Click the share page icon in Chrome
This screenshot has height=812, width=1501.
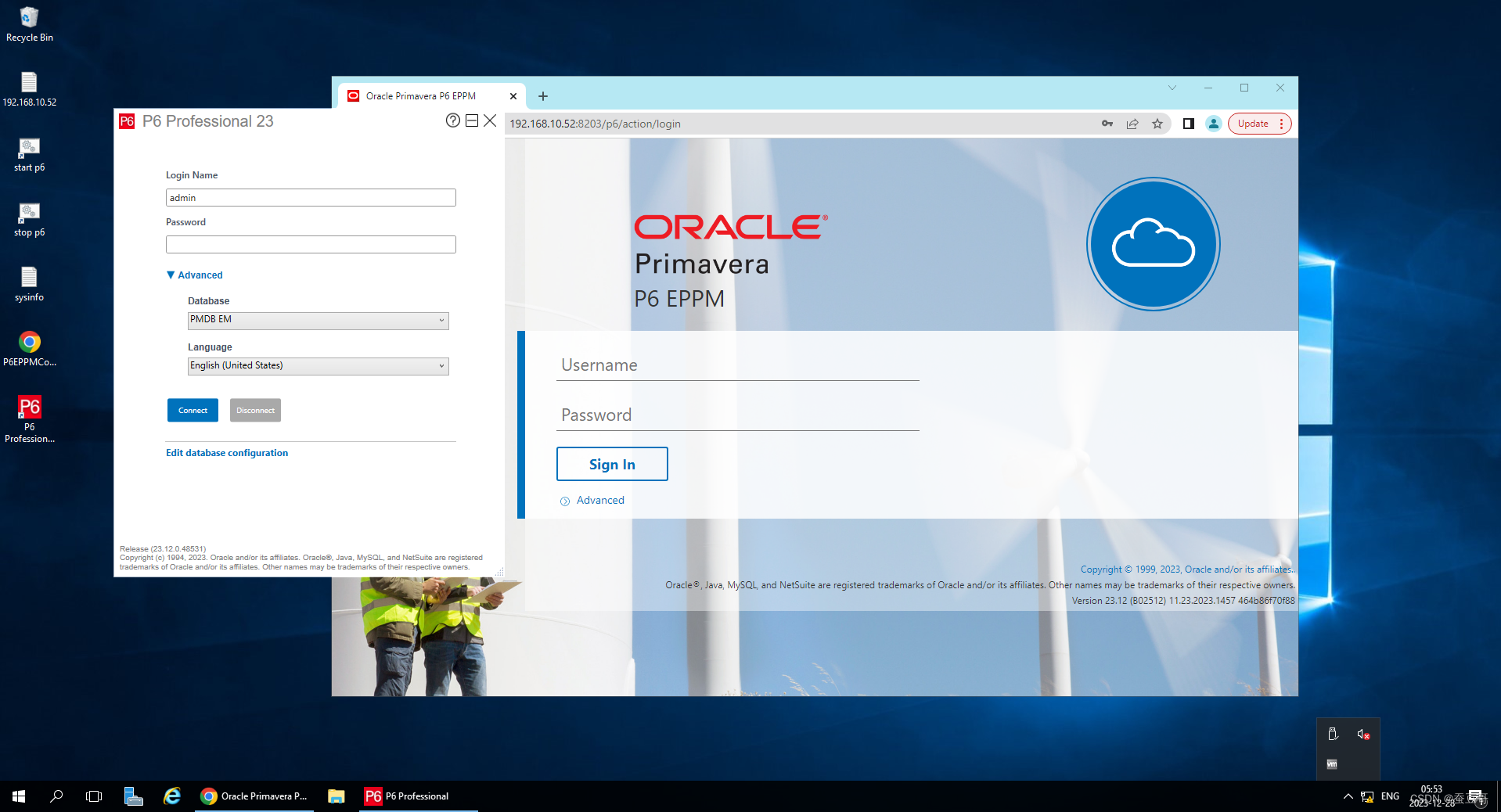pyautogui.click(x=1132, y=124)
